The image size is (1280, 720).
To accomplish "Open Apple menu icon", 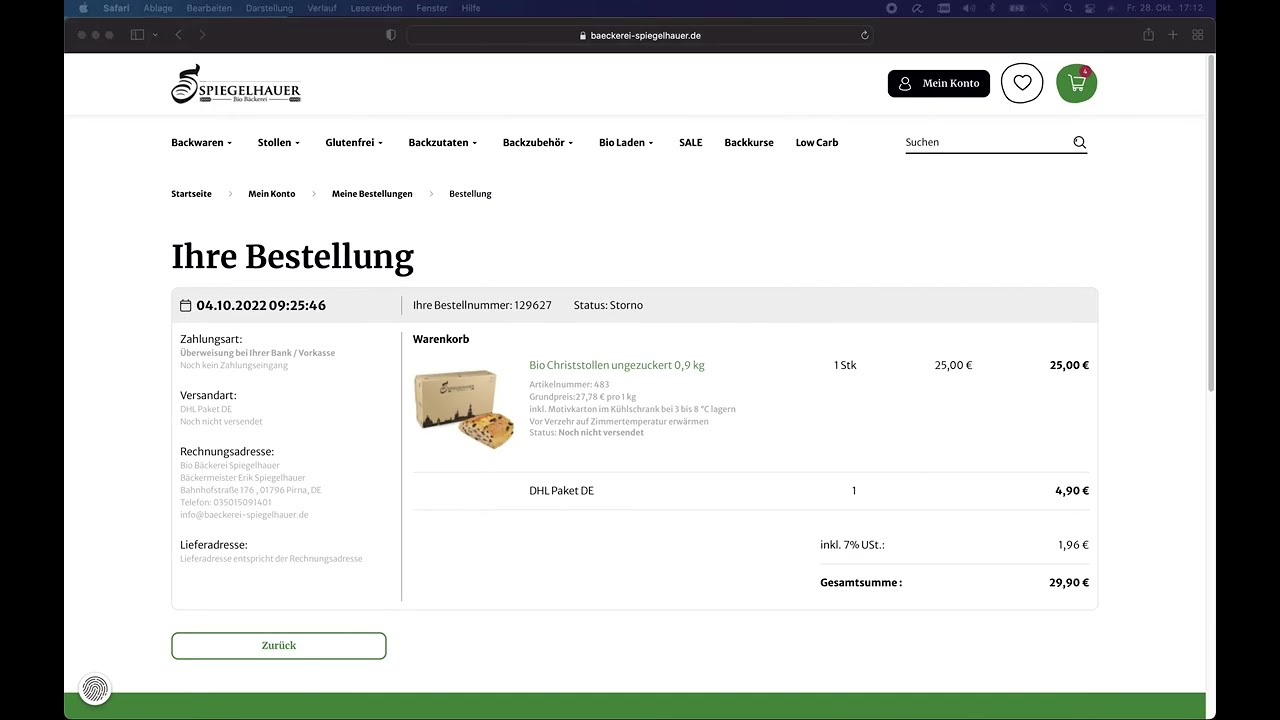I will coord(84,8).
